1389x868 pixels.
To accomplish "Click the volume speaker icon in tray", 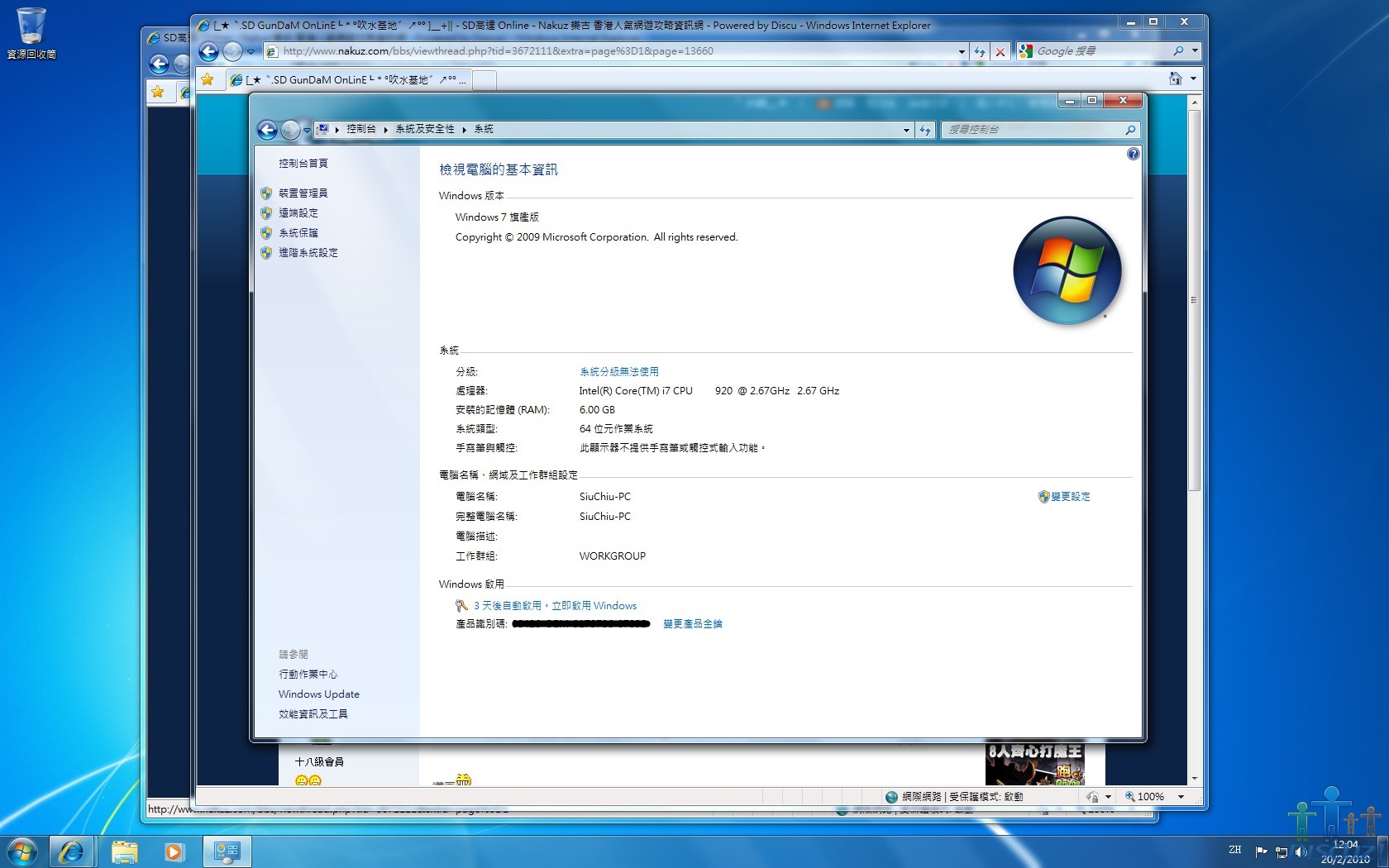I will click(1301, 851).
